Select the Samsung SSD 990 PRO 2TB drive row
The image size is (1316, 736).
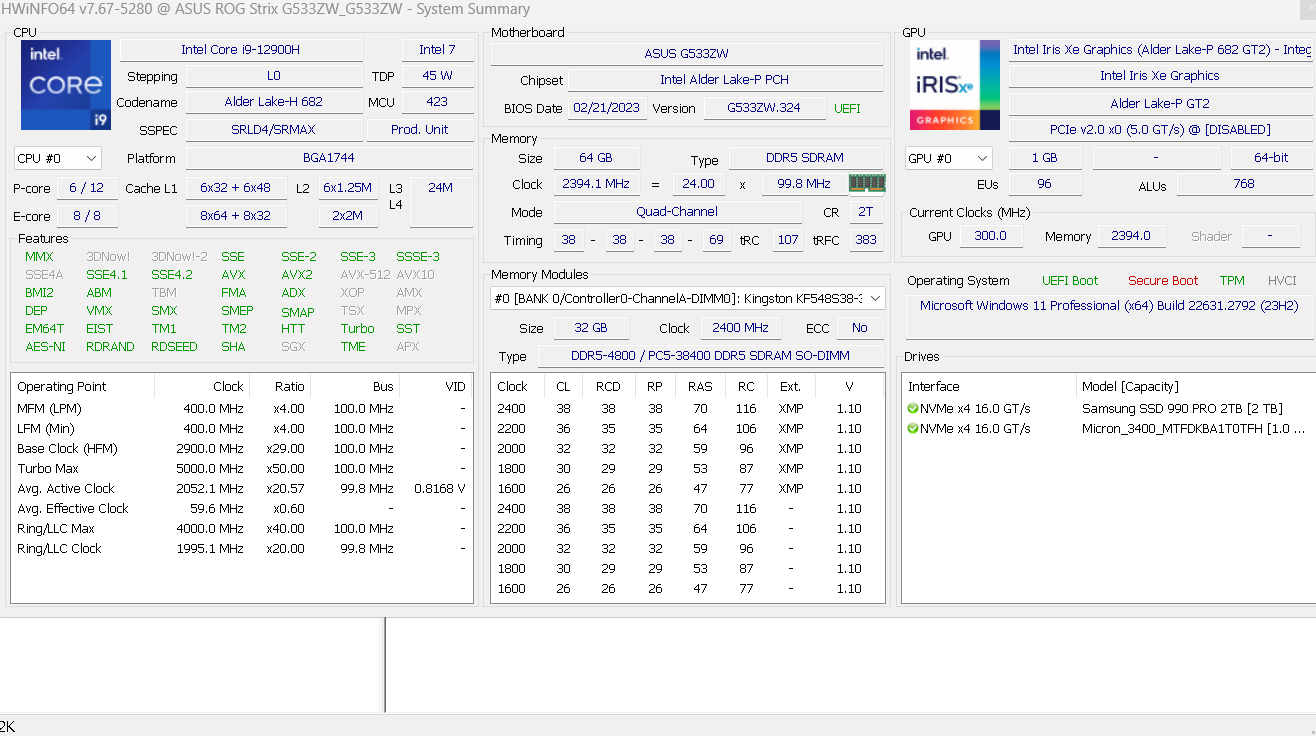[x=1108, y=408]
